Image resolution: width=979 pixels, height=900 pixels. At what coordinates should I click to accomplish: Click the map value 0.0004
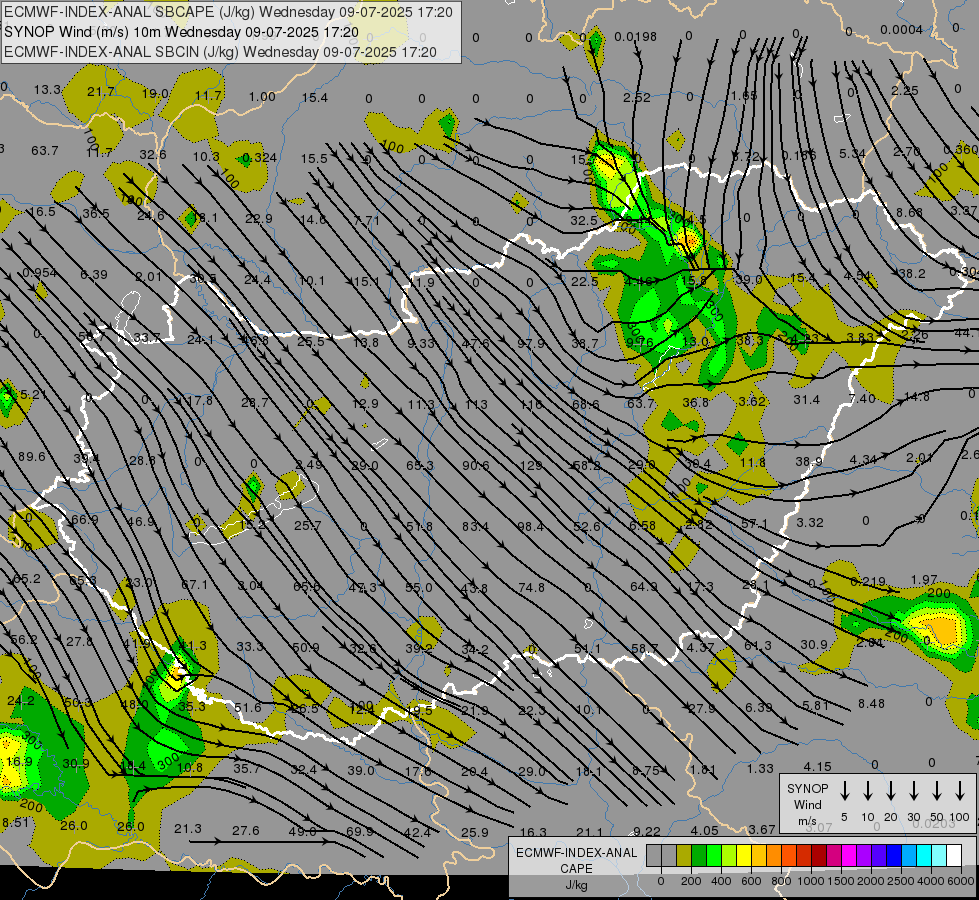click(x=902, y=30)
